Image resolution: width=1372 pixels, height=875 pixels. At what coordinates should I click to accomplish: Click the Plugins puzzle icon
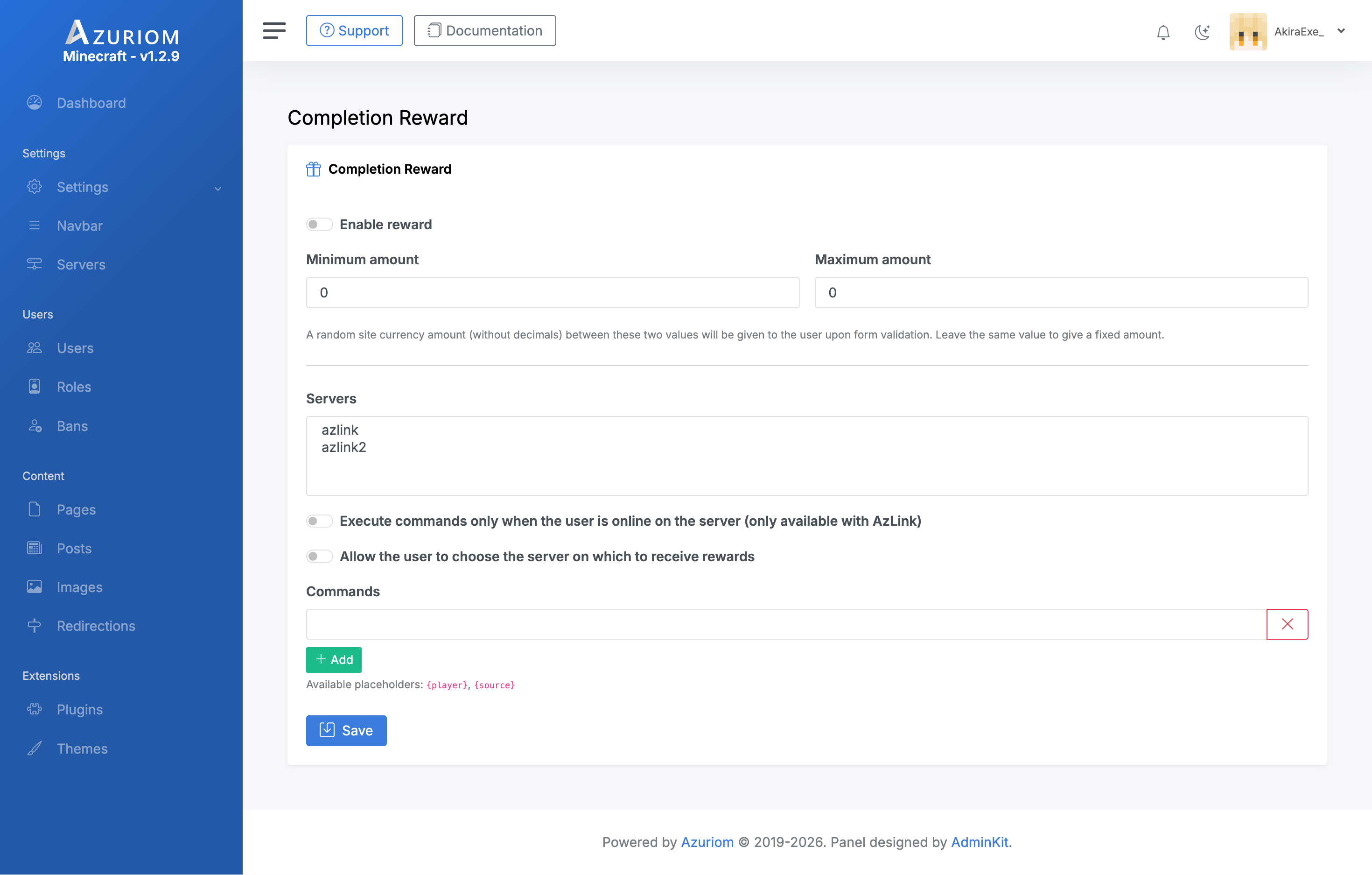[x=35, y=709]
